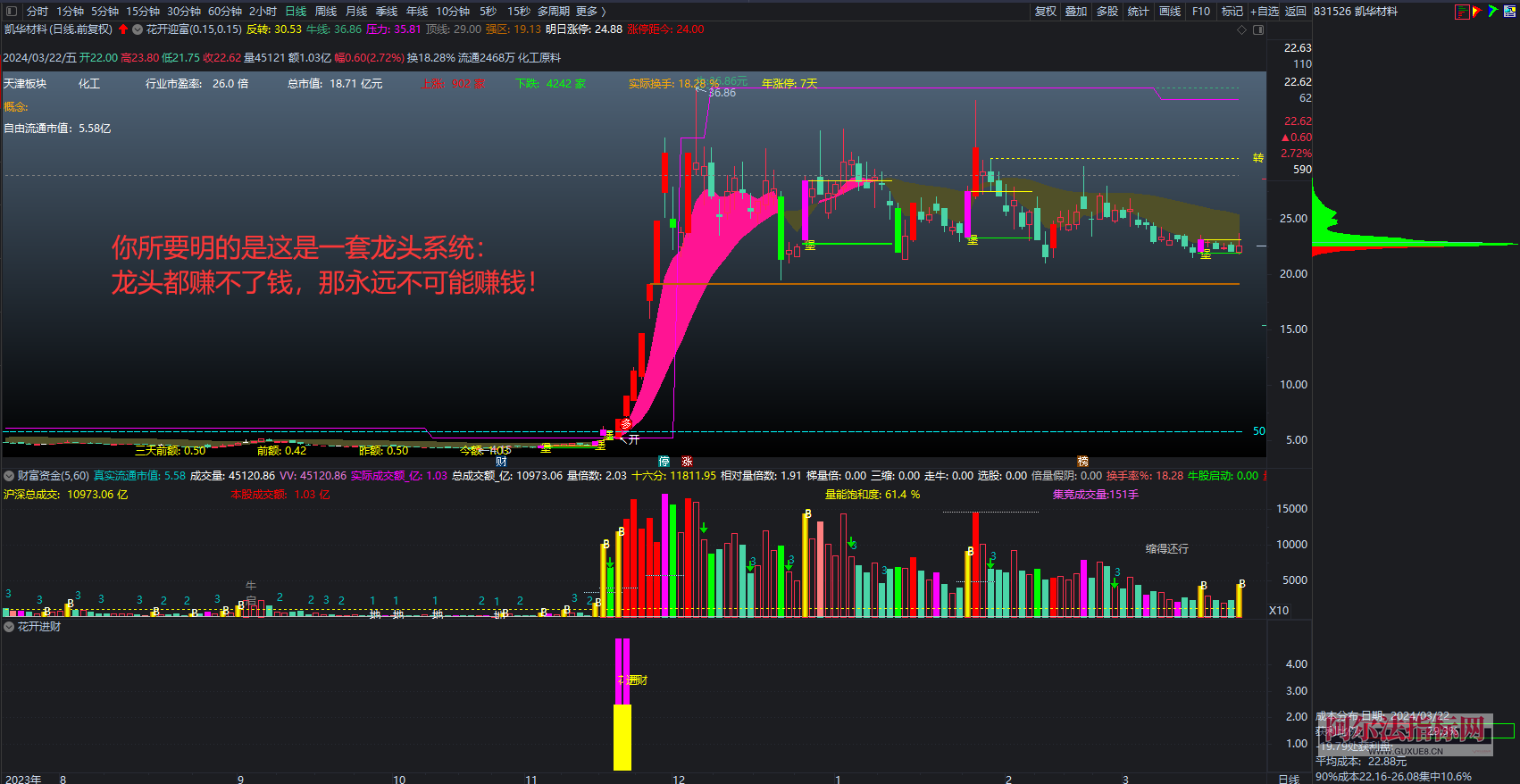Click the 返回 back button

tap(1296, 11)
